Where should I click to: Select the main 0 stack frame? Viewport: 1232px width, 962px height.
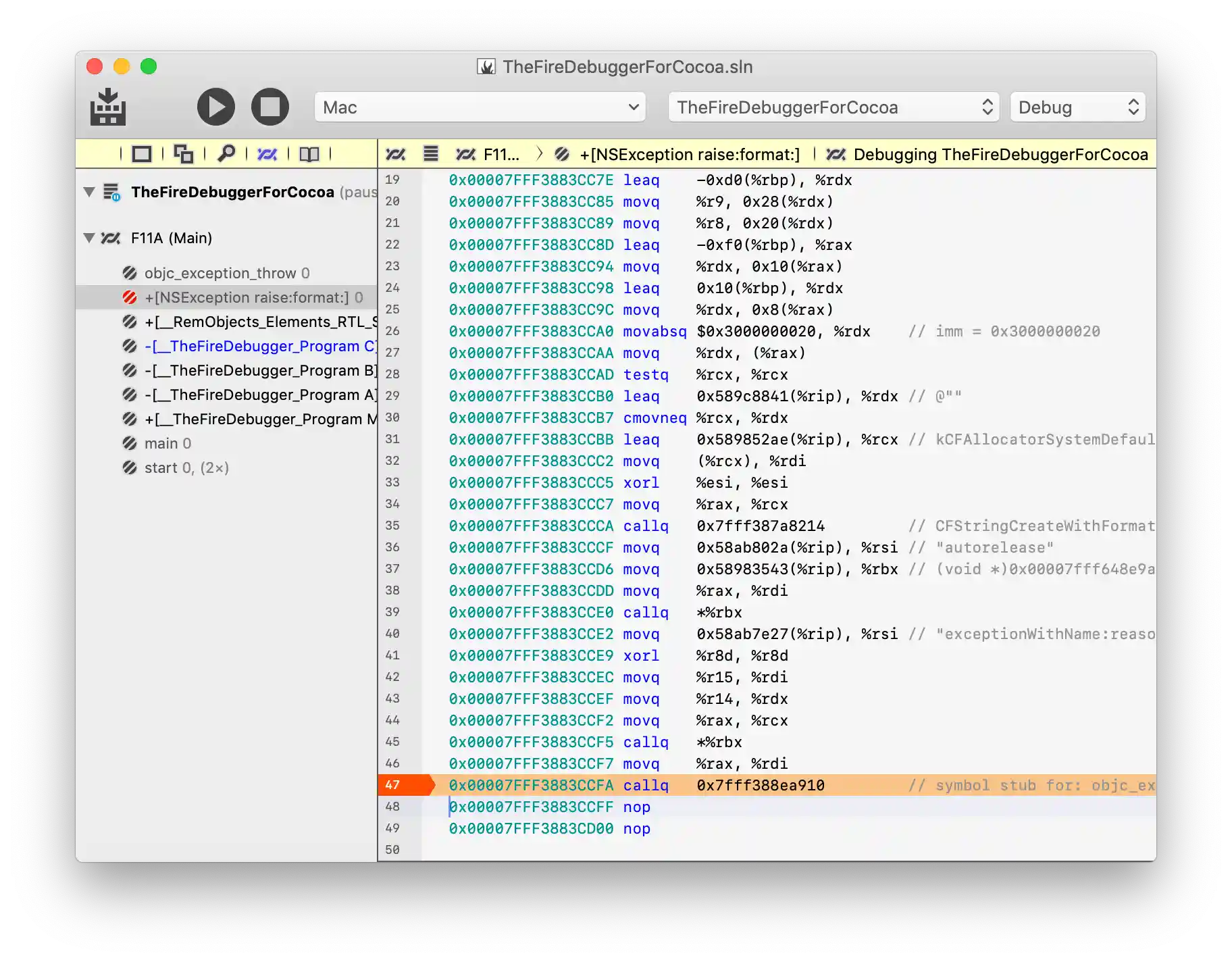pyautogui.click(x=168, y=443)
